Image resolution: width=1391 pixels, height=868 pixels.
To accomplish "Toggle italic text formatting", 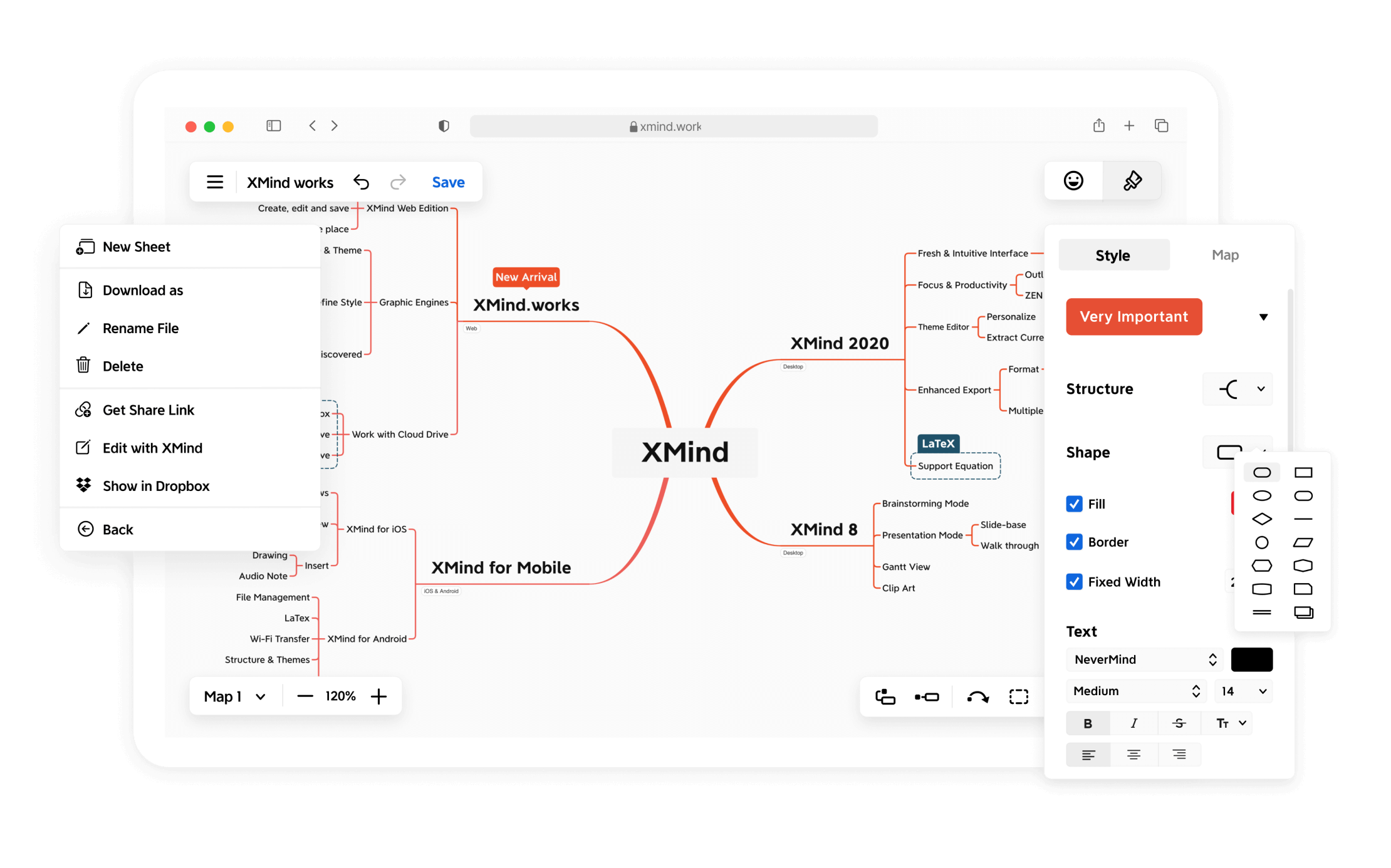I will pyautogui.click(x=1133, y=723).
